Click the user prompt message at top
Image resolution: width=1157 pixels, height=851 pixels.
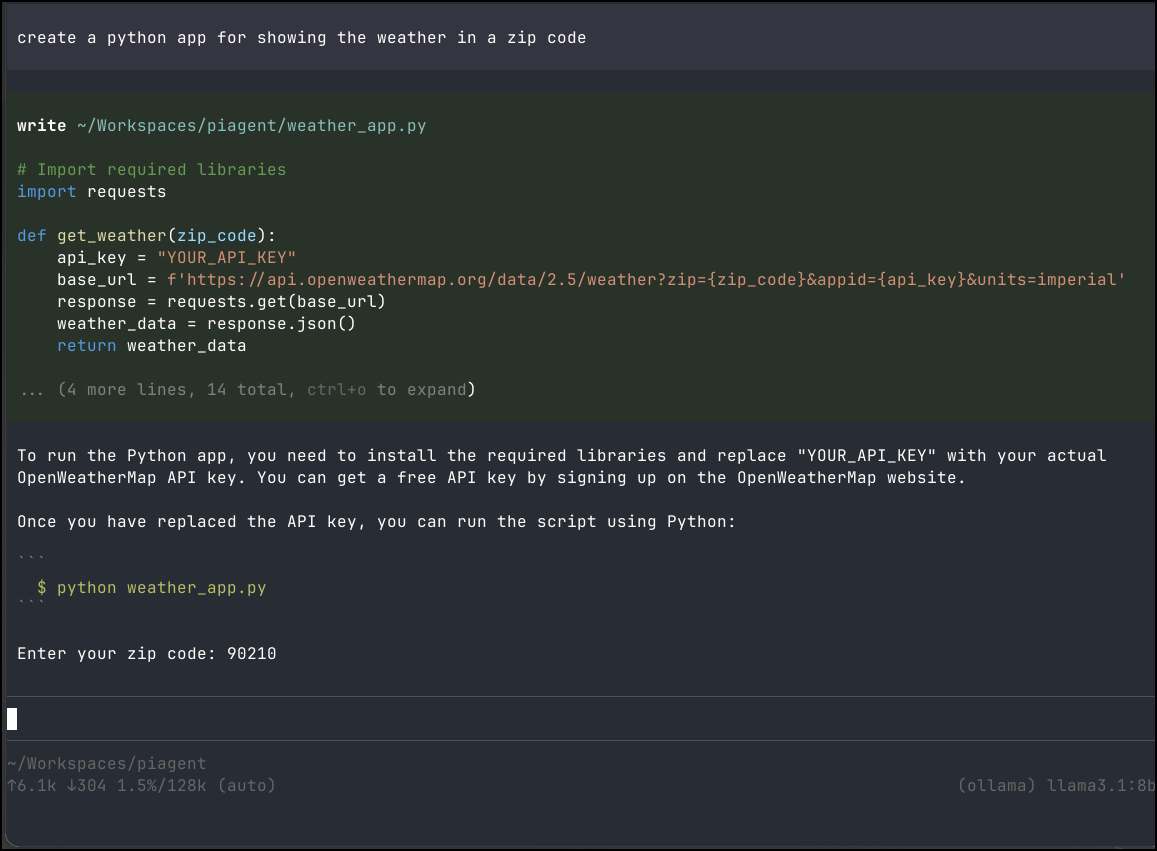(301, 38)
